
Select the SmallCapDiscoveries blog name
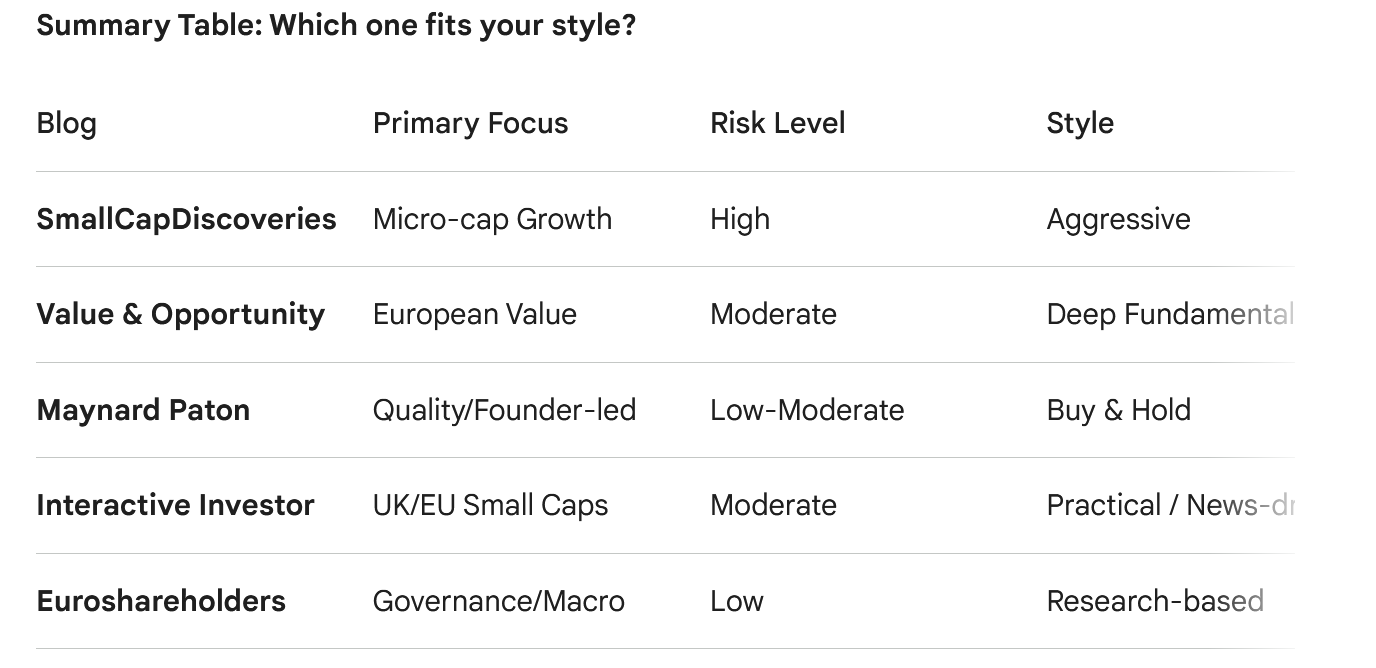point(186,219)
